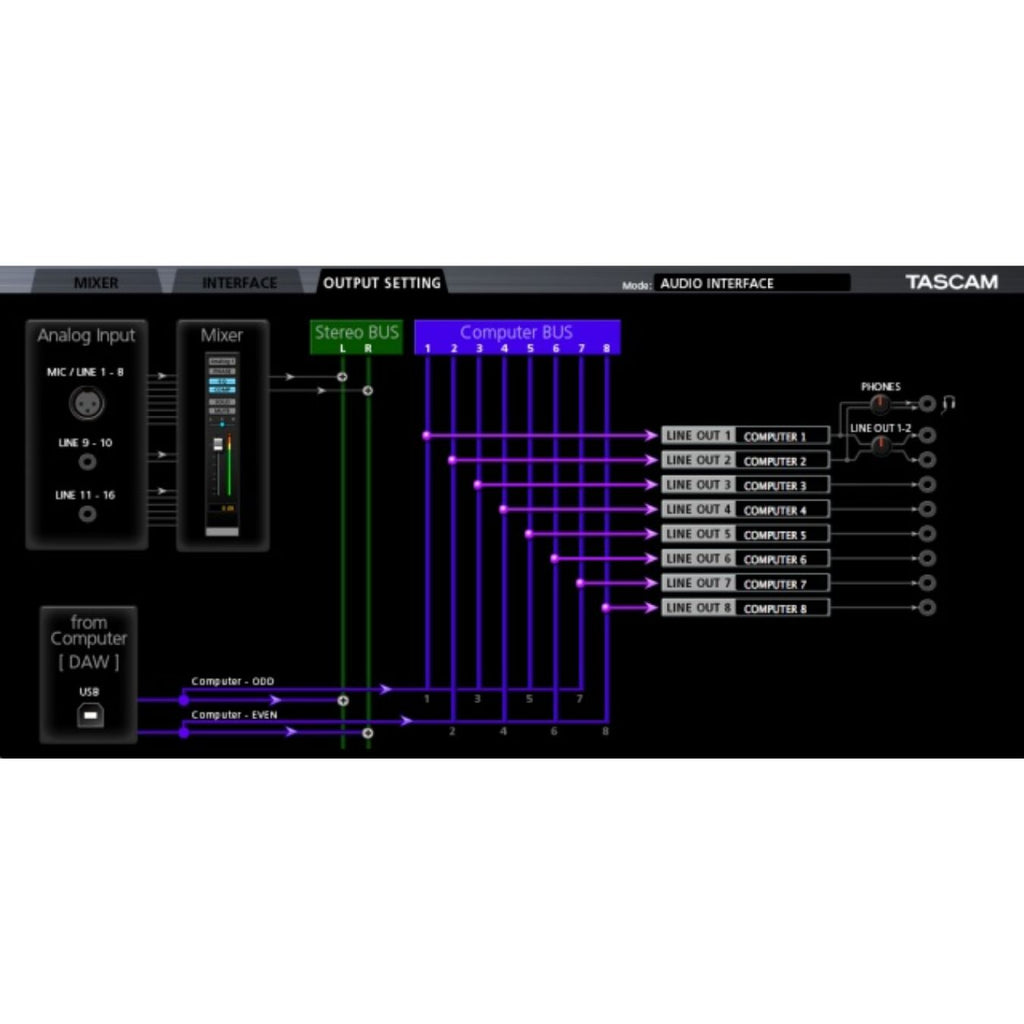Open the COMPUTER 5 source dropdown

coord(782,535)
